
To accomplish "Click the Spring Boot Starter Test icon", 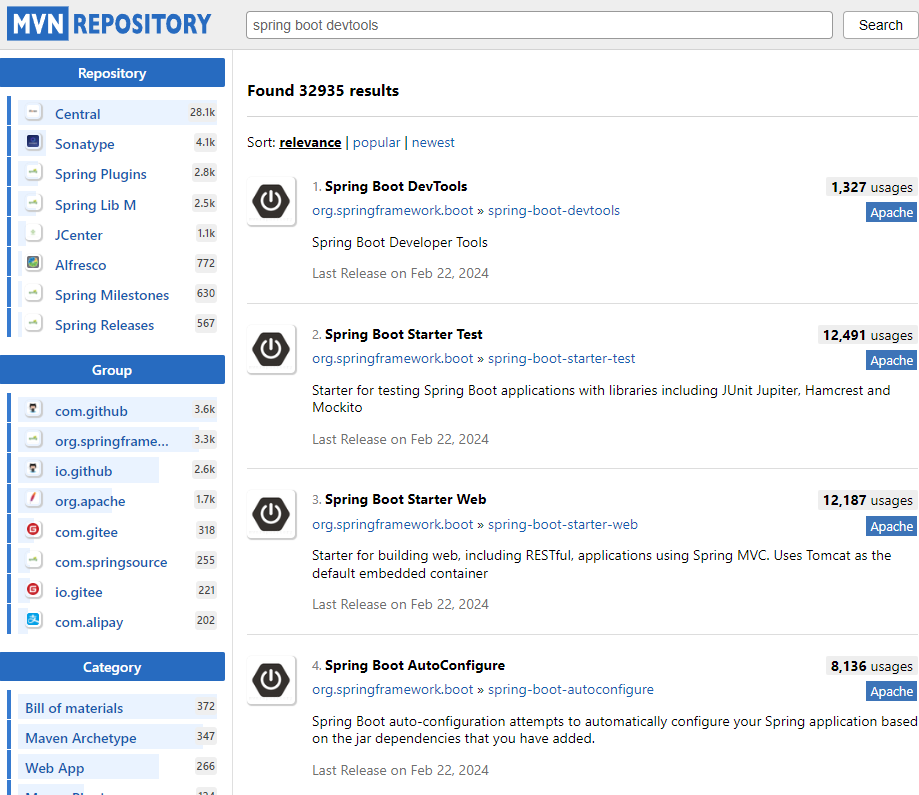I will pos(271,349).
